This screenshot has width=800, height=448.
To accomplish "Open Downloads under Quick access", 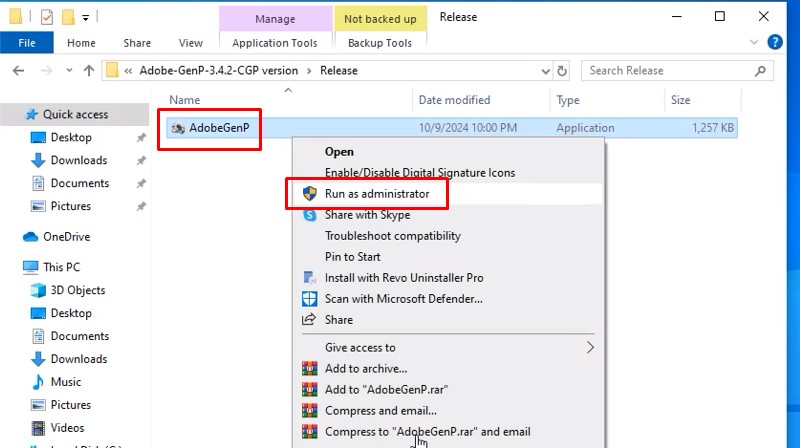I will [x=78, y=160].
